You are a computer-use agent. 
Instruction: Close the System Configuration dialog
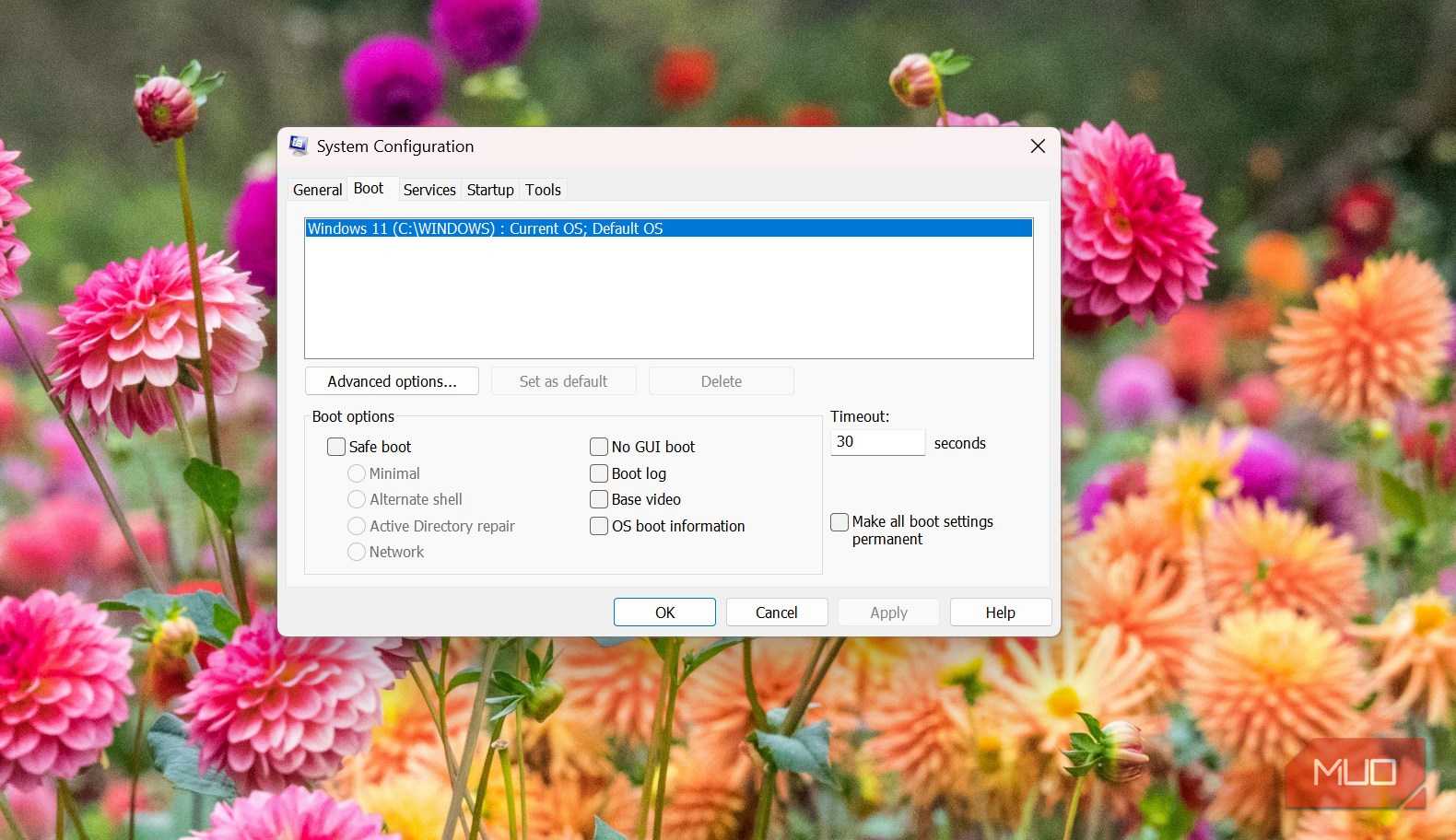click(1038, 146)
